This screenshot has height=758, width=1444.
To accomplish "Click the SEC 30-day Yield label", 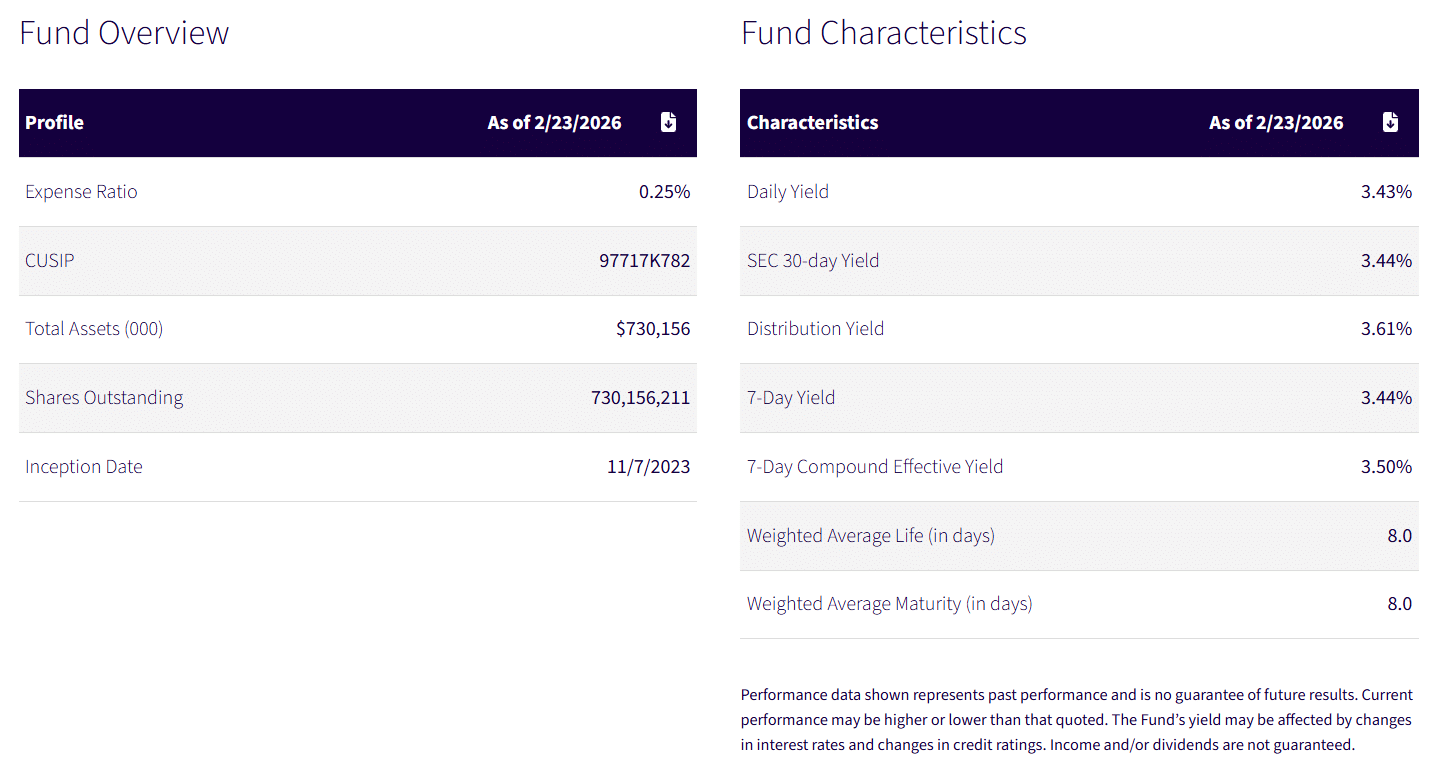I will 813,261.
